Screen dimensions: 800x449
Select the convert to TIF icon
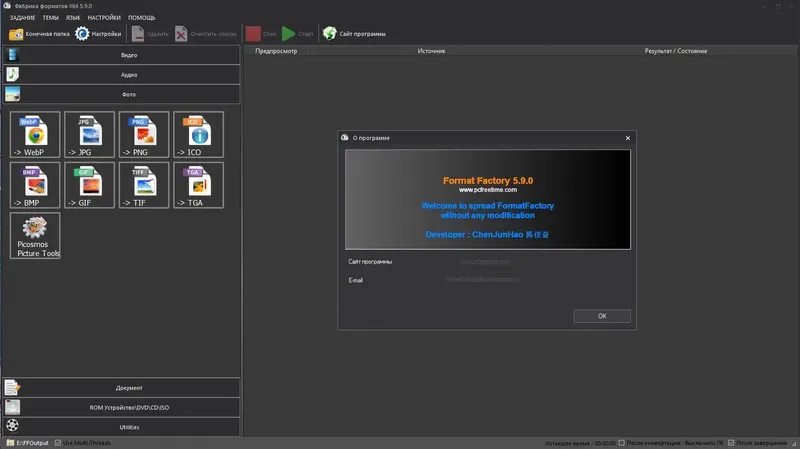(x=144, y=185)
